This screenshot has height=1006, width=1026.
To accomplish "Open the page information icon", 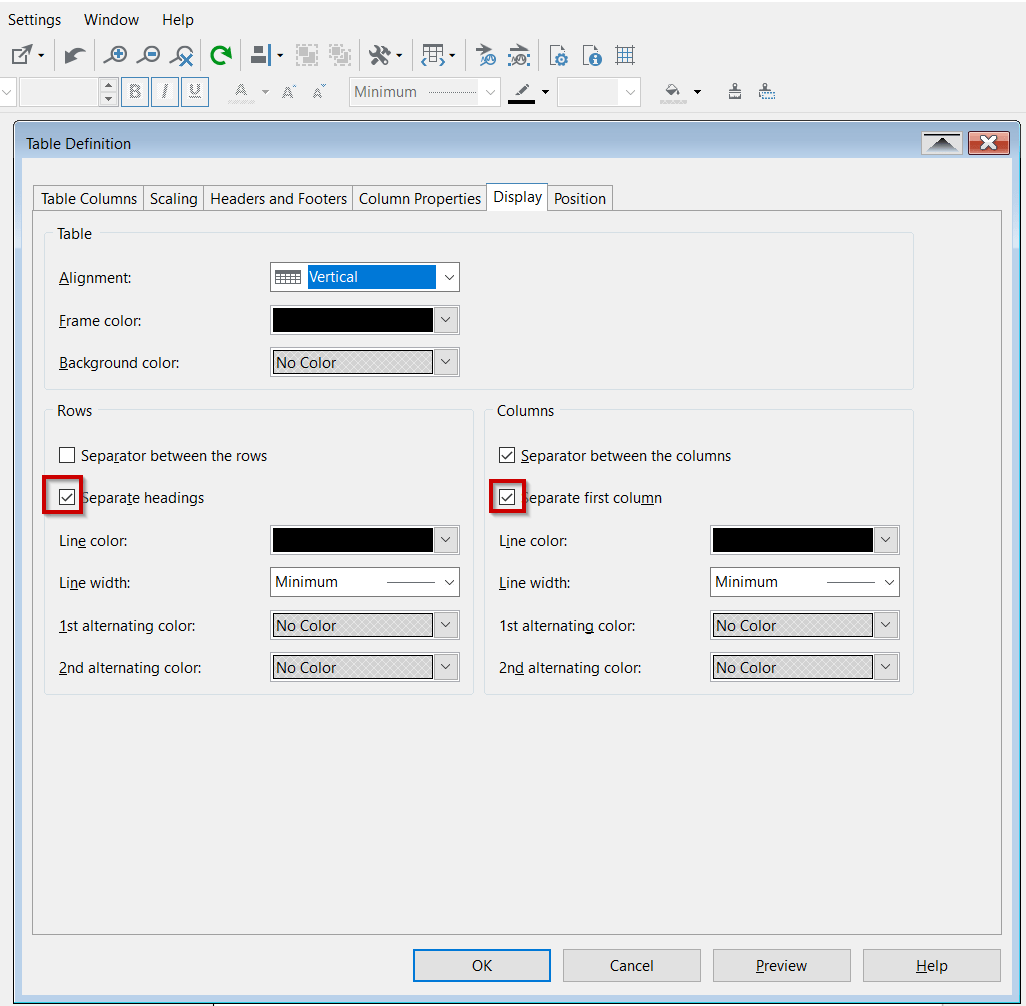I will (592, 55).
